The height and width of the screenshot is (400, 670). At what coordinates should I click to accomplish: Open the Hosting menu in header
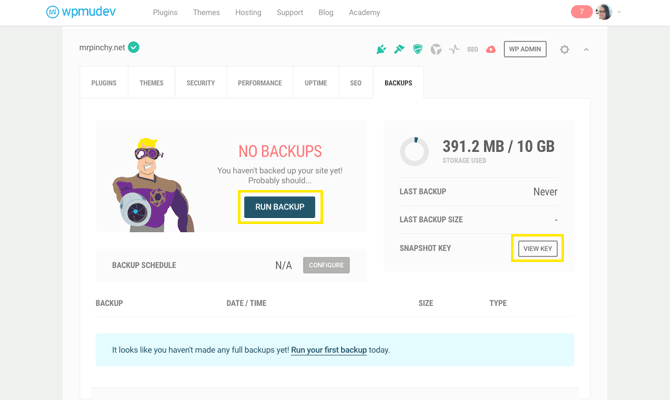tap(248, 12)
